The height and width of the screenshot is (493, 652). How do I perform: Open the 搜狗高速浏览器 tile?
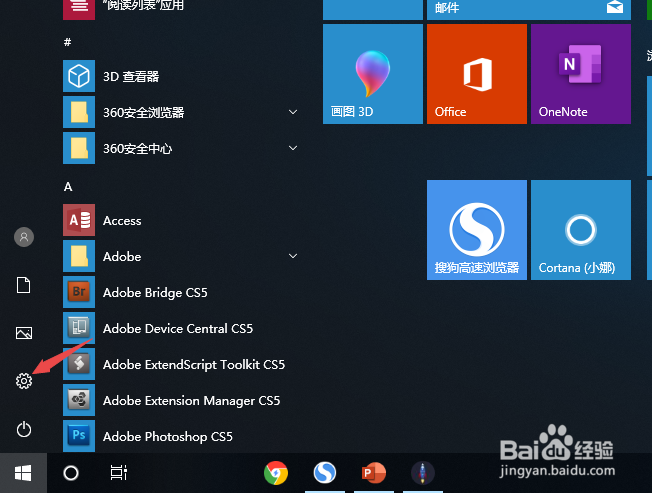[x=477, y=230]
